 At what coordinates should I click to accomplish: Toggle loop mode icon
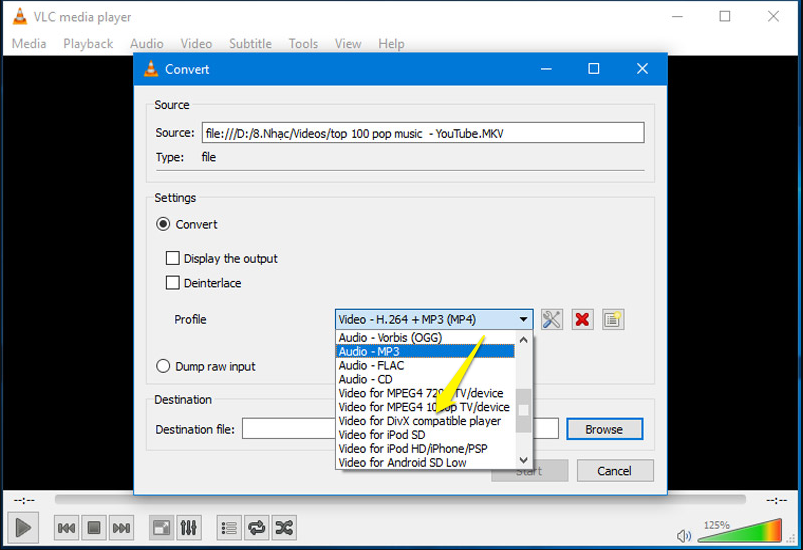pos(257,527)
